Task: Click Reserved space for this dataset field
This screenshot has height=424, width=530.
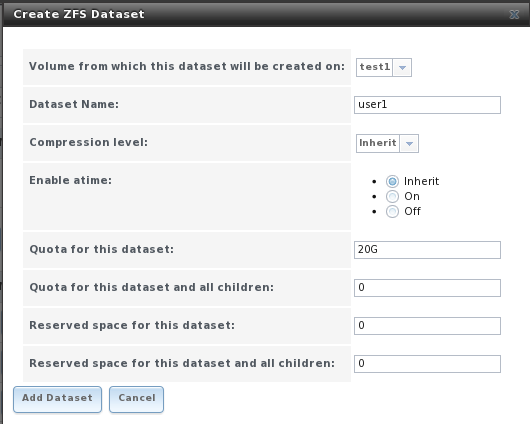Action: (427, 326)
